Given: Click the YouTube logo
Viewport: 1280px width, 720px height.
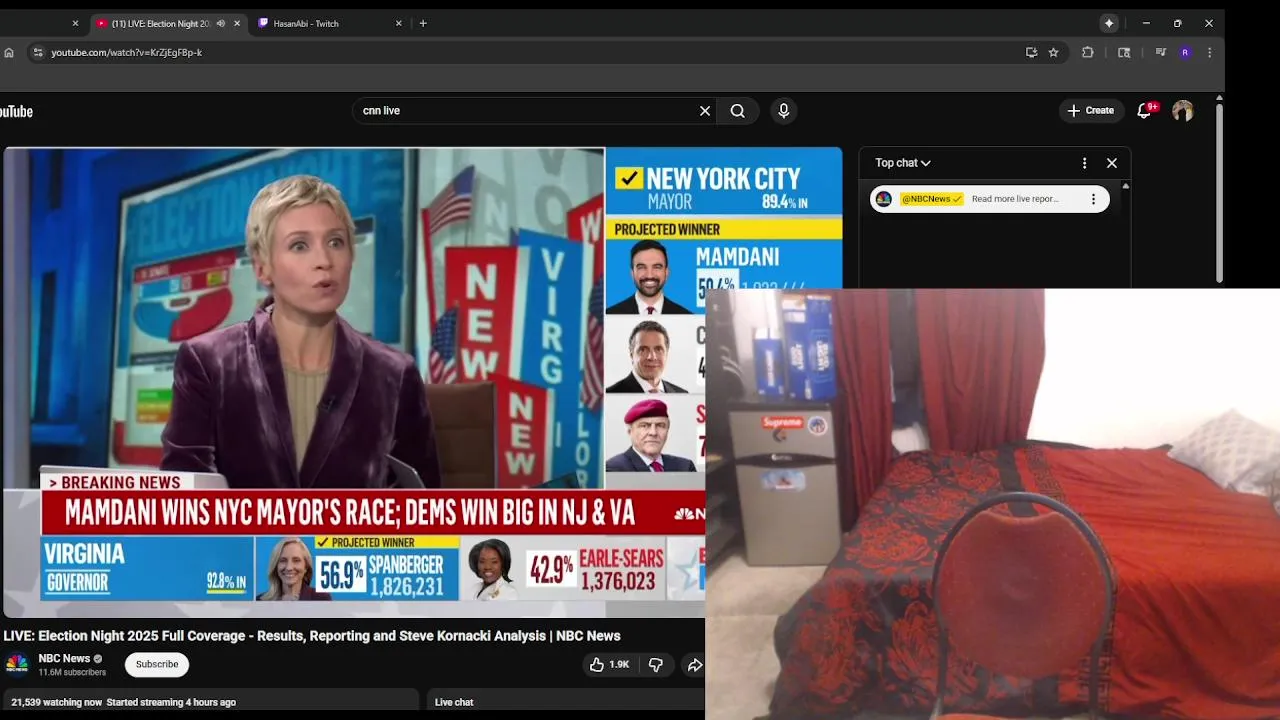Looking at the screenshot, I should point(16,111).
